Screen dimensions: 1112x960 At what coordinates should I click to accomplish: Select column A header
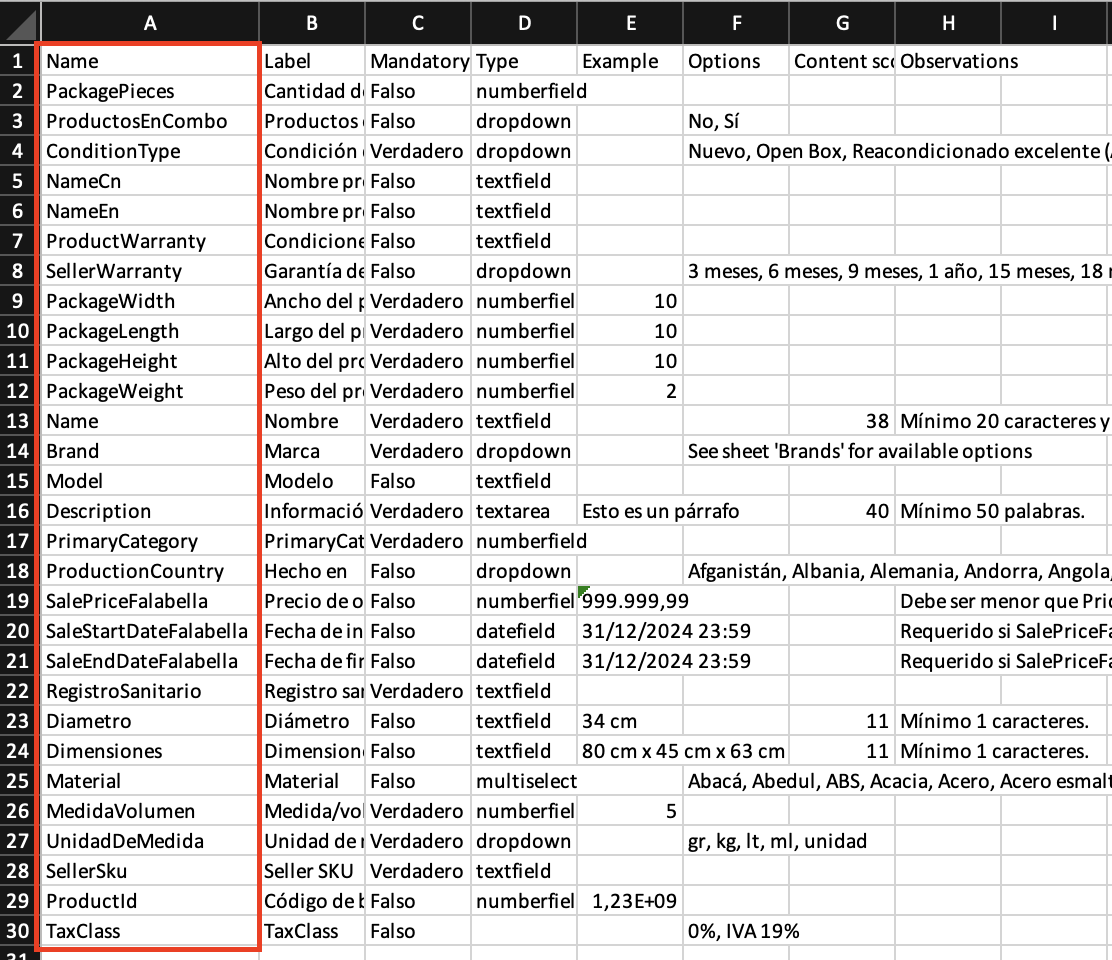coord(150,23)
